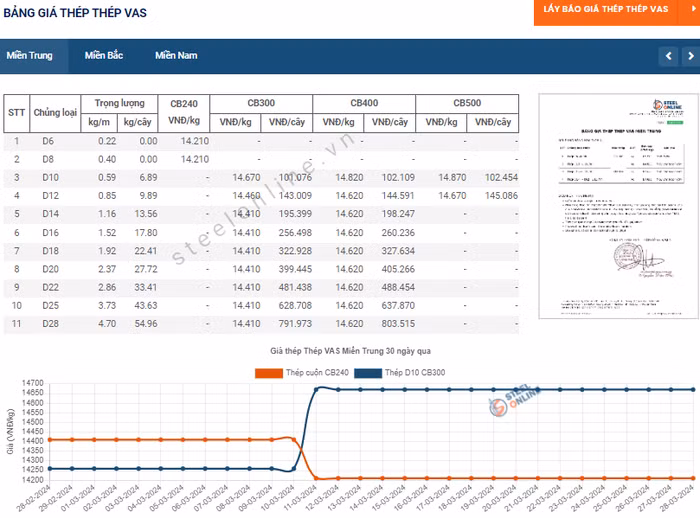The image size is (700, 518).
Task: Open the Miền Nam tab
Action: pos(176,56)
